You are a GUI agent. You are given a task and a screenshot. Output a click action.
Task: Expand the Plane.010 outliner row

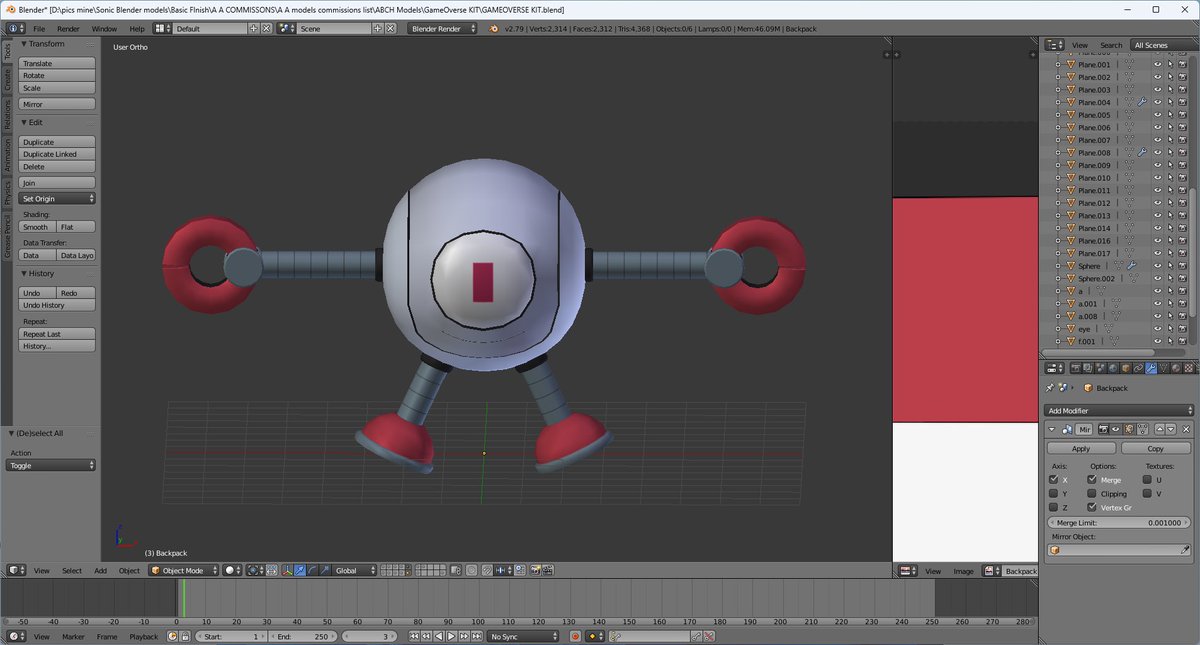pyautogui.click(x=1059, y=178)
